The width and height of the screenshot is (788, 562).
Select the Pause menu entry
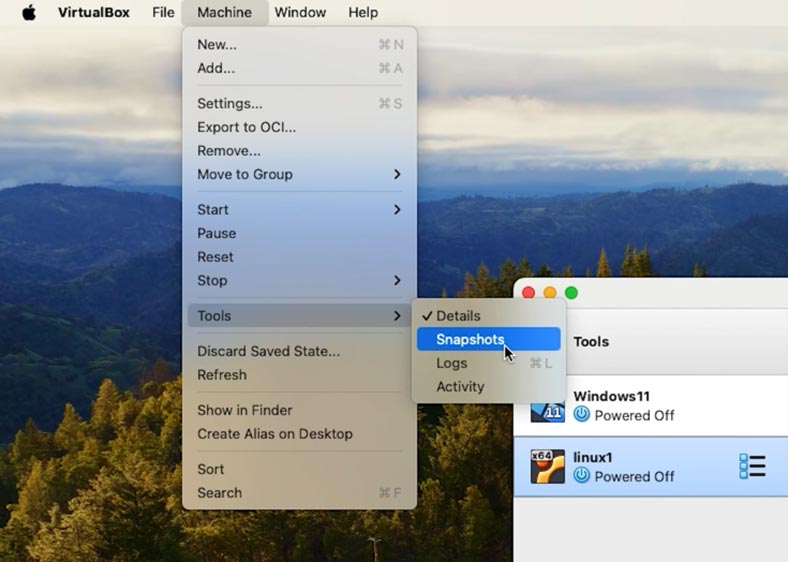(x=300, y=233)
